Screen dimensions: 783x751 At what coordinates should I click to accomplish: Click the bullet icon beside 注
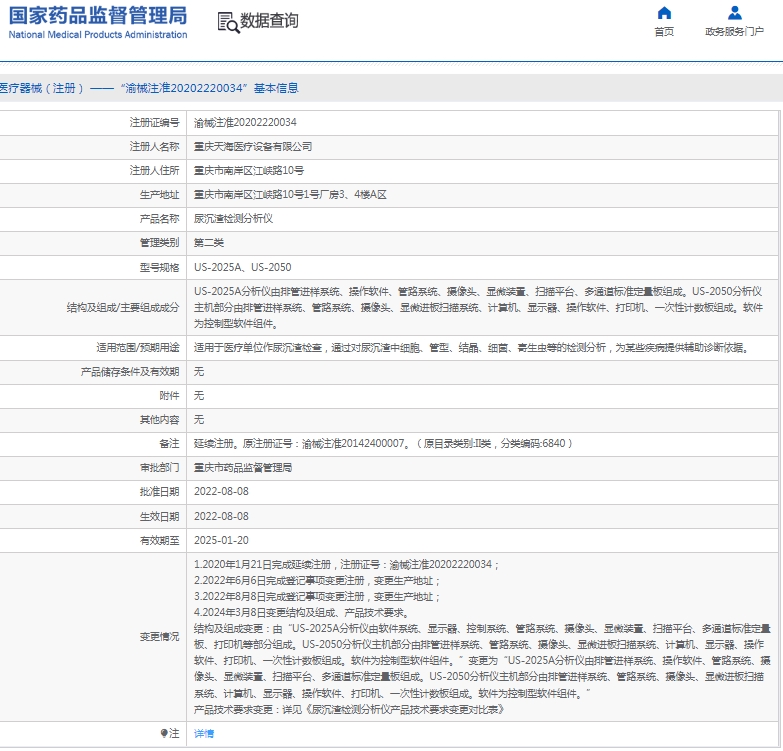coord(164,733)
